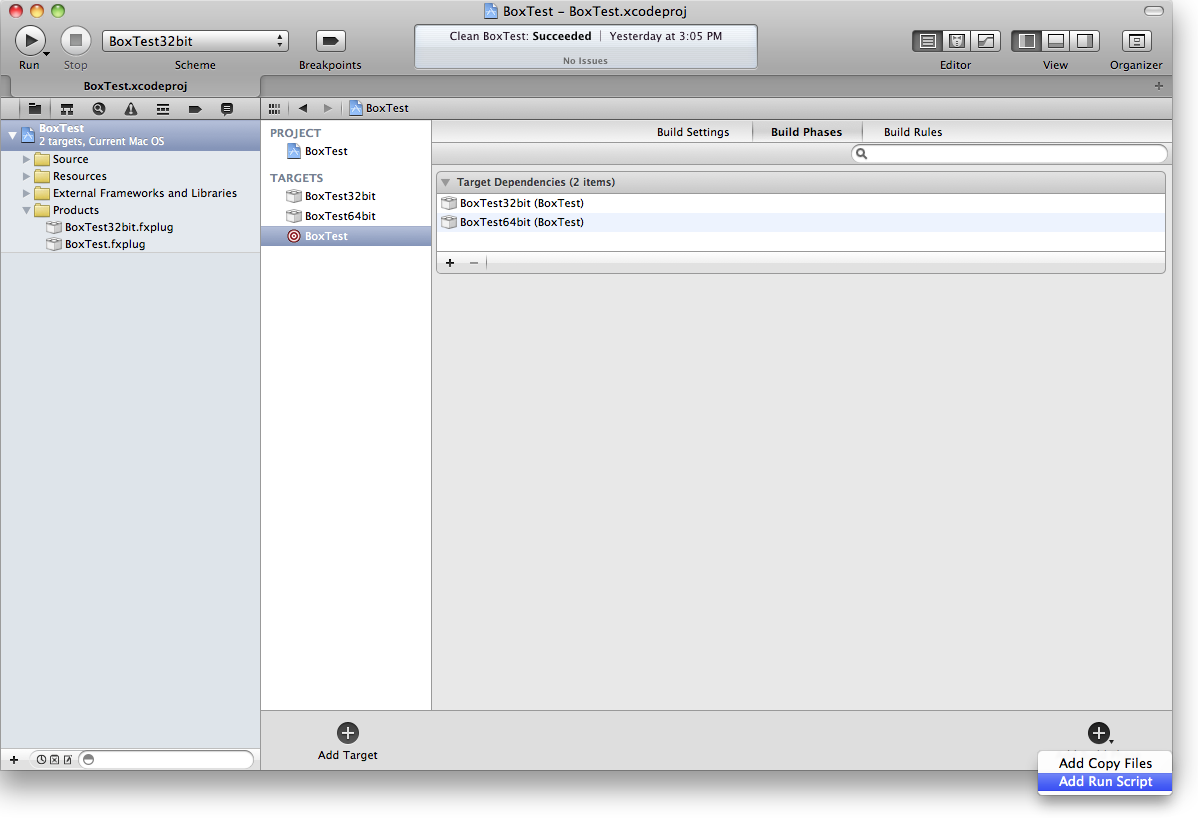
Task: Open the Organizer window
Action: coord(1136,41)
